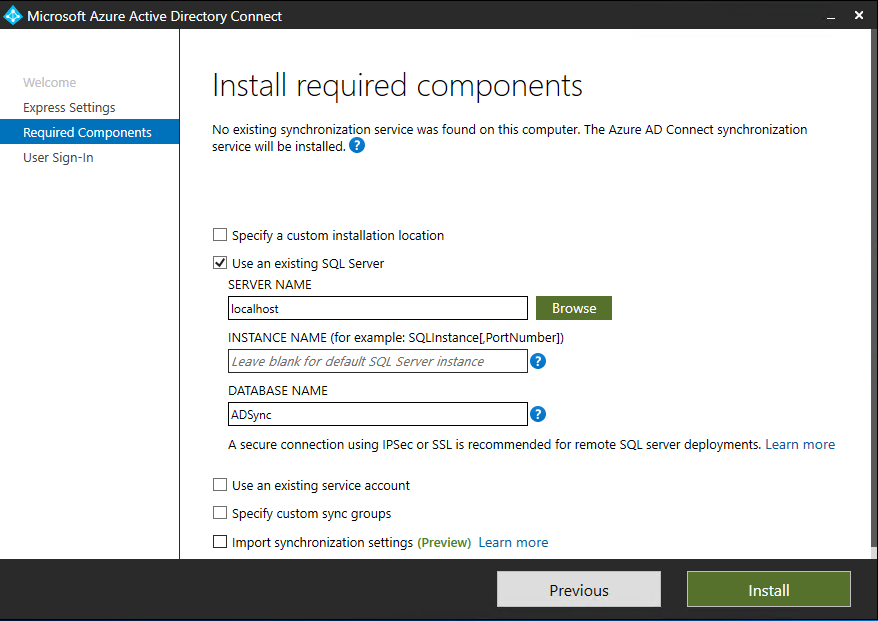Tick Import synchronization settings checkbox
This screenshot has width=878, height=621.
pos(220,541)
